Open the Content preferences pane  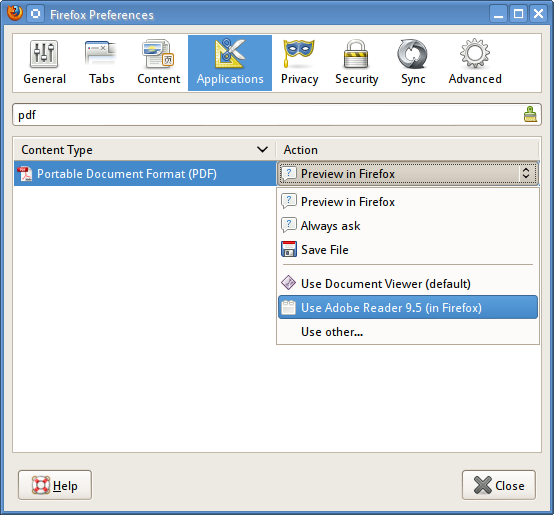159,63
